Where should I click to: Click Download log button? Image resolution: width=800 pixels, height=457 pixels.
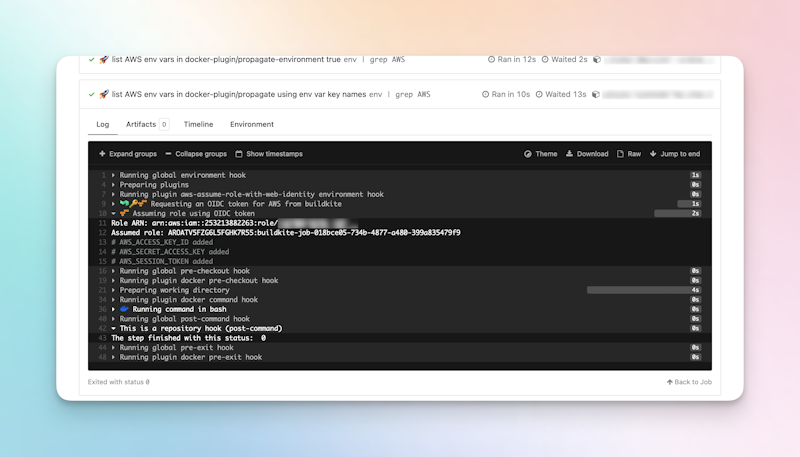[587, 154]
